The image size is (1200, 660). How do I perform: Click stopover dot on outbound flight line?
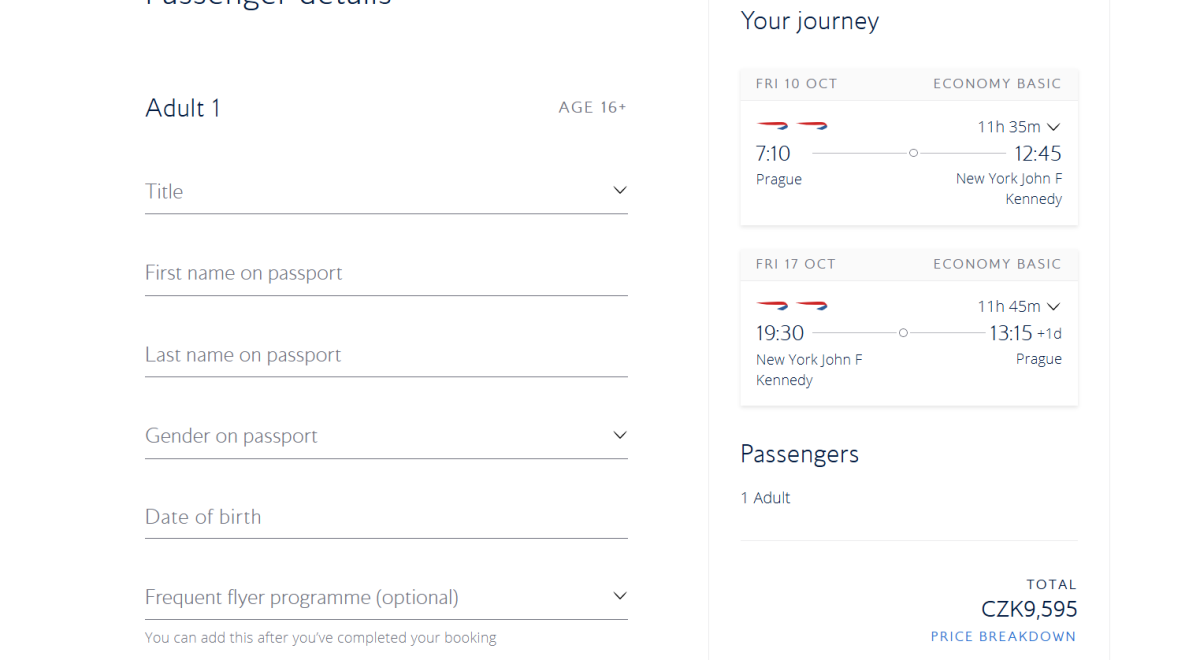pos(913,153)
